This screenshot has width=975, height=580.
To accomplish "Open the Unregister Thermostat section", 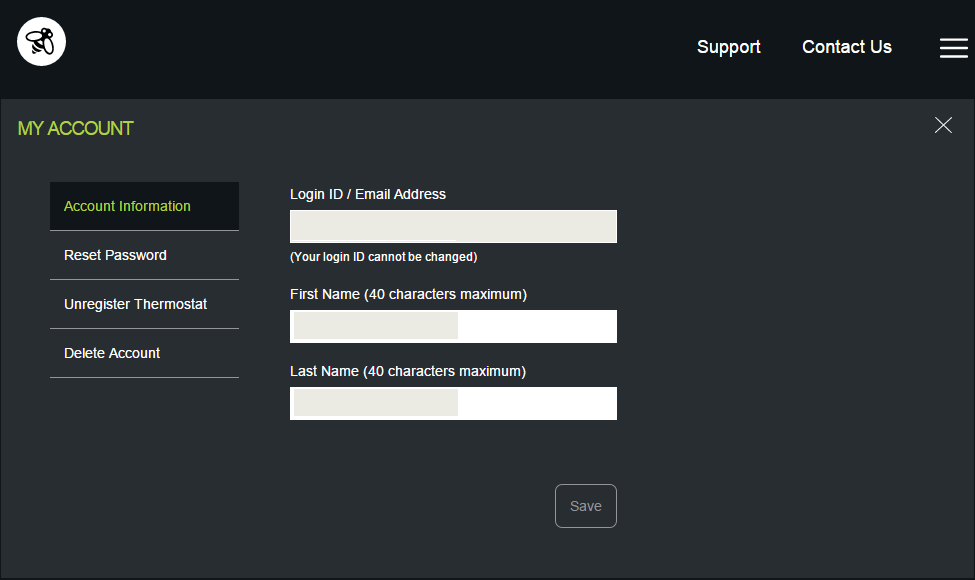I will click(144, 304).
